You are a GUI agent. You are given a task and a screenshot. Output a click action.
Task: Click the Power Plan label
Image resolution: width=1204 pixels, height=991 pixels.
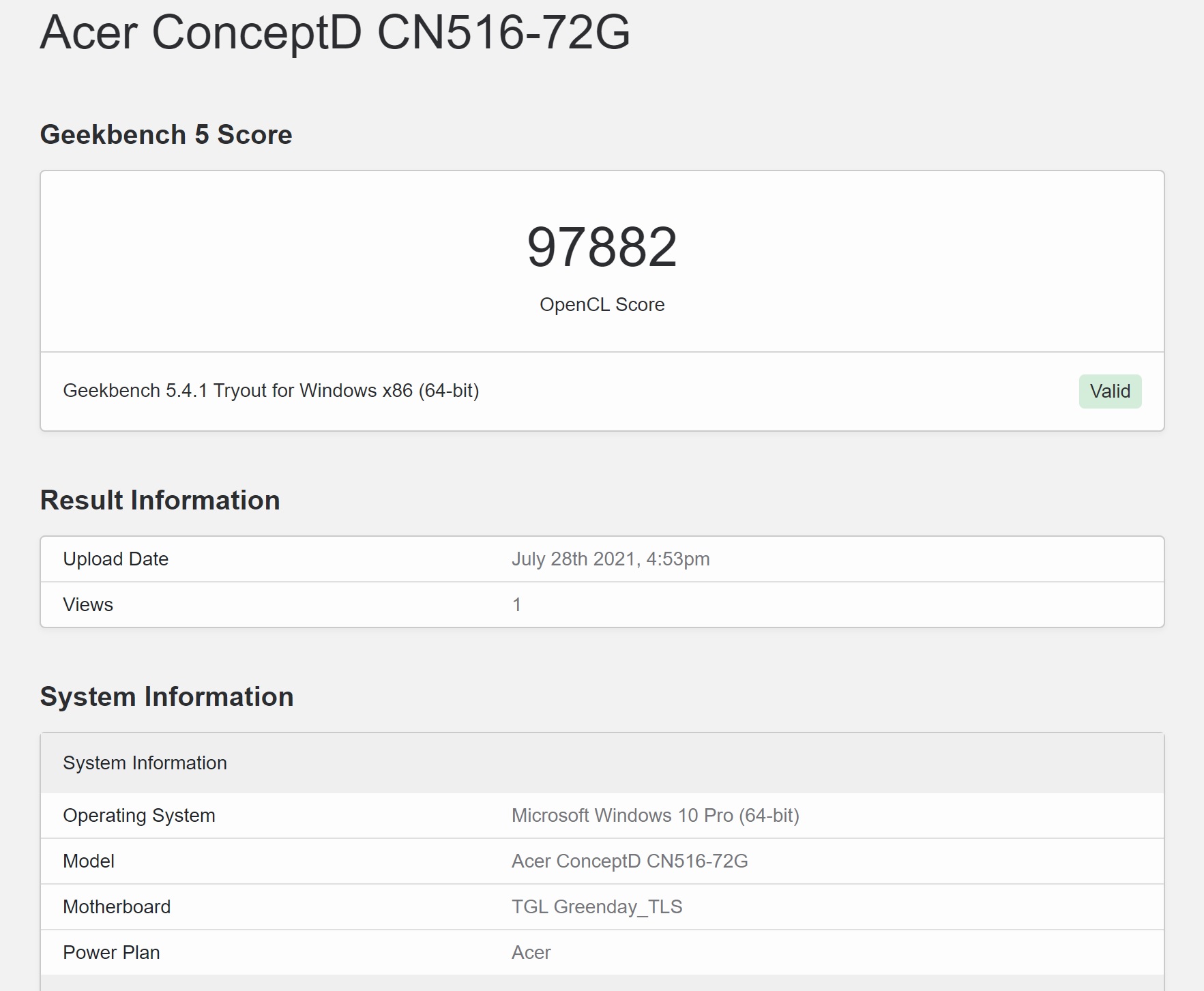111,952
